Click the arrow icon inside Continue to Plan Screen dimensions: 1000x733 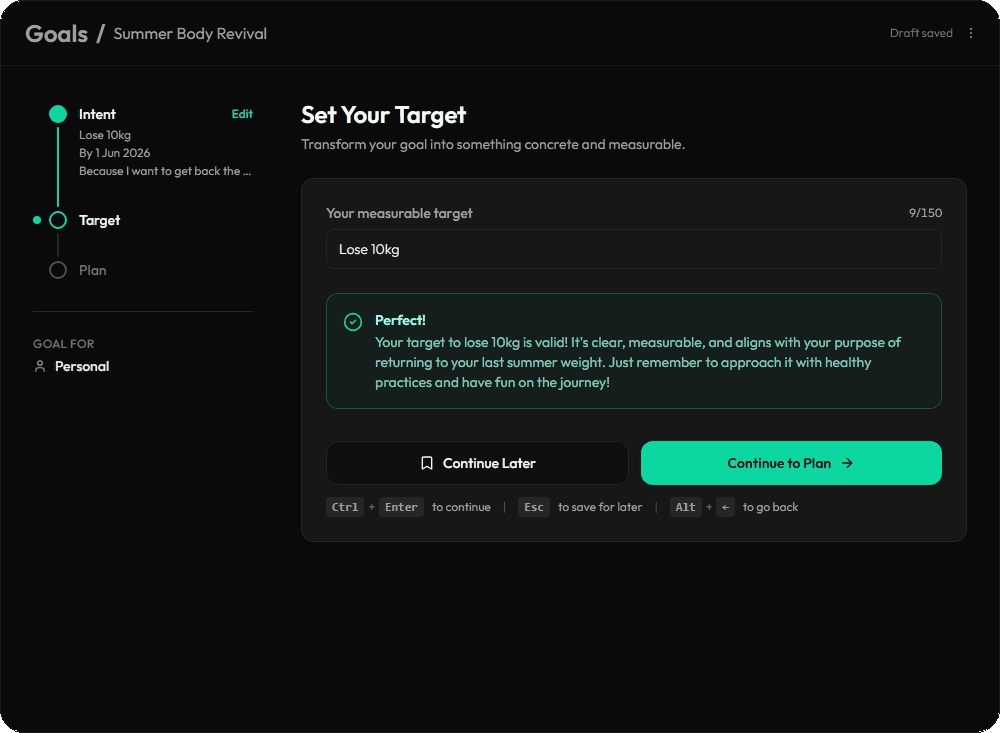click(847, 463)
